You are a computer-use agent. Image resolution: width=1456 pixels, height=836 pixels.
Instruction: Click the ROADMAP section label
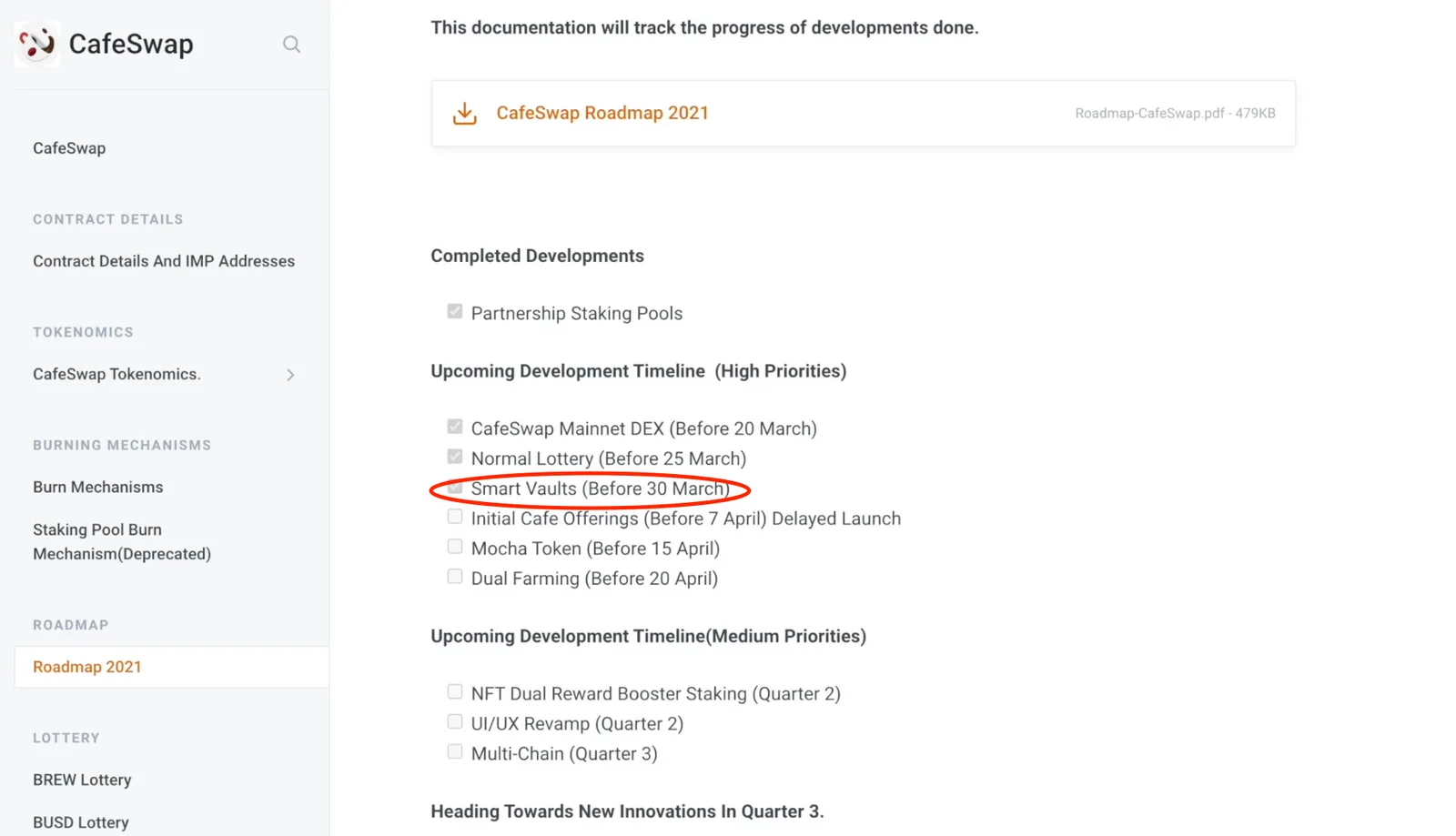(x=71, y=625)
